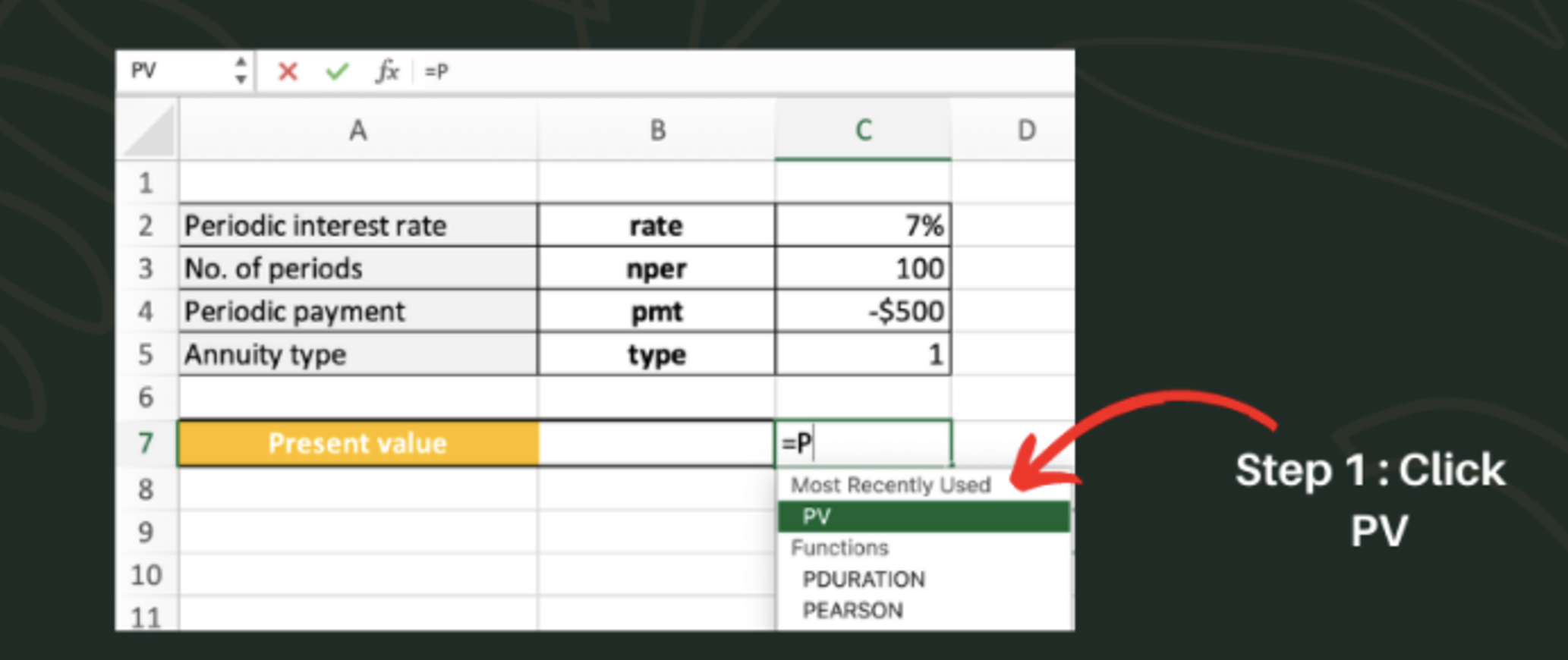Choose PV from the autocomplete list
Viewport: 1568px width, 660px height.
tap(924, 517)
